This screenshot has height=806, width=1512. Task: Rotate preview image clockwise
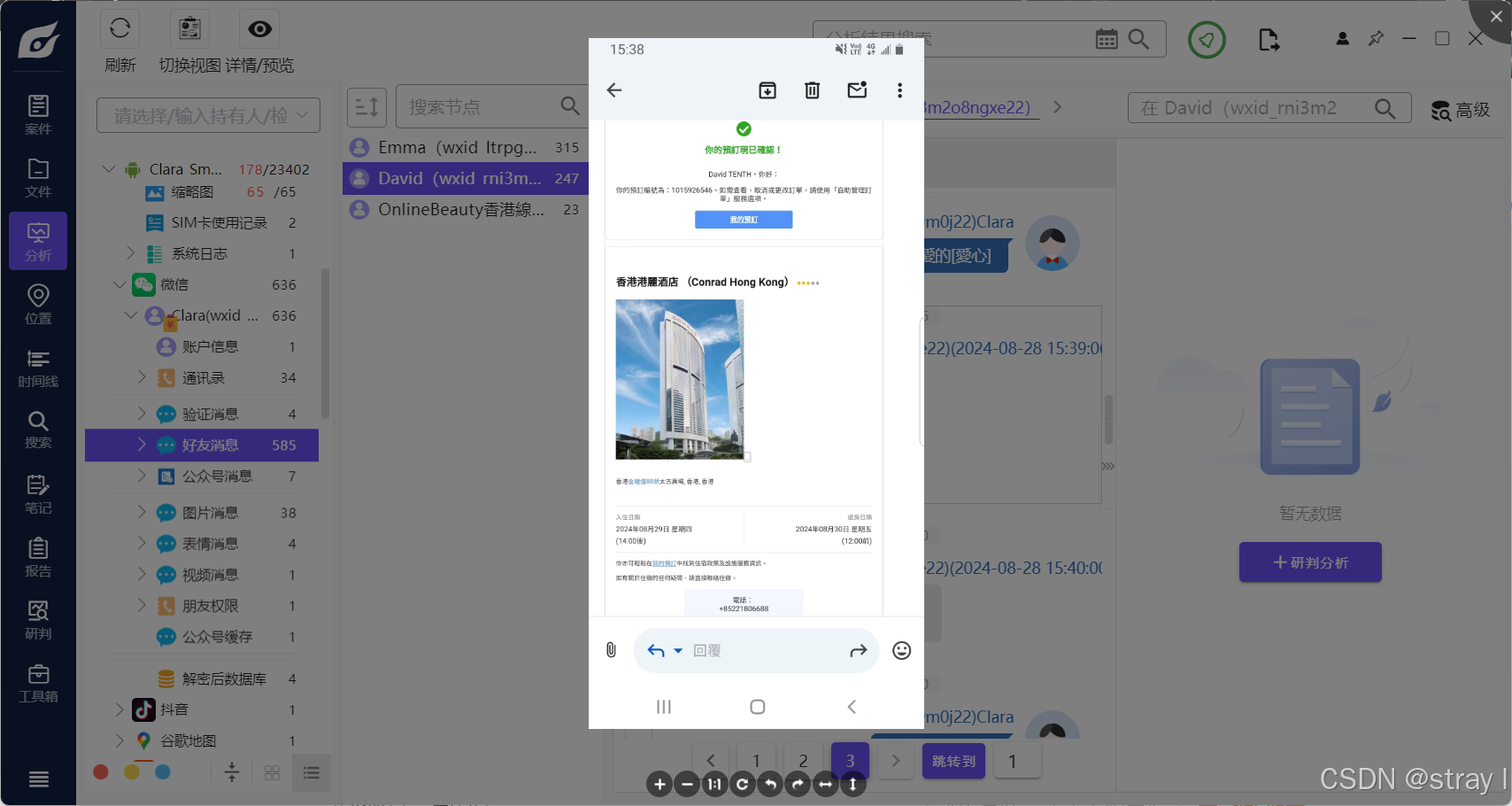point(798,784)
